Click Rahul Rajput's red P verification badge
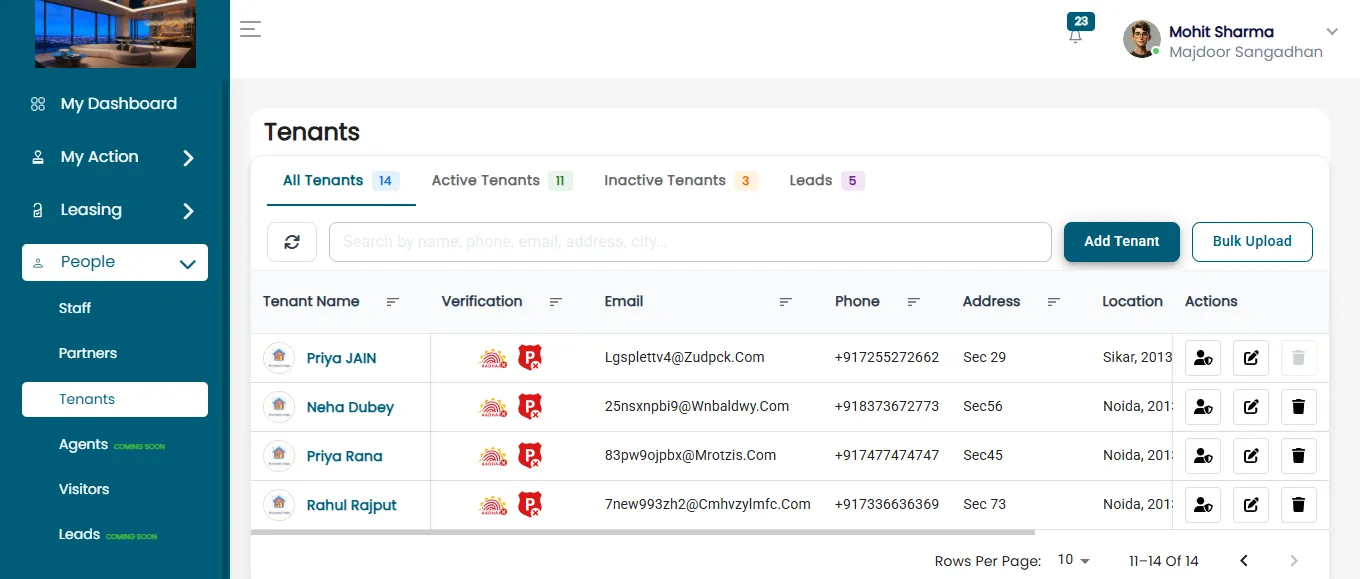This screenshot has width=1360, height=579. (530, 505)
